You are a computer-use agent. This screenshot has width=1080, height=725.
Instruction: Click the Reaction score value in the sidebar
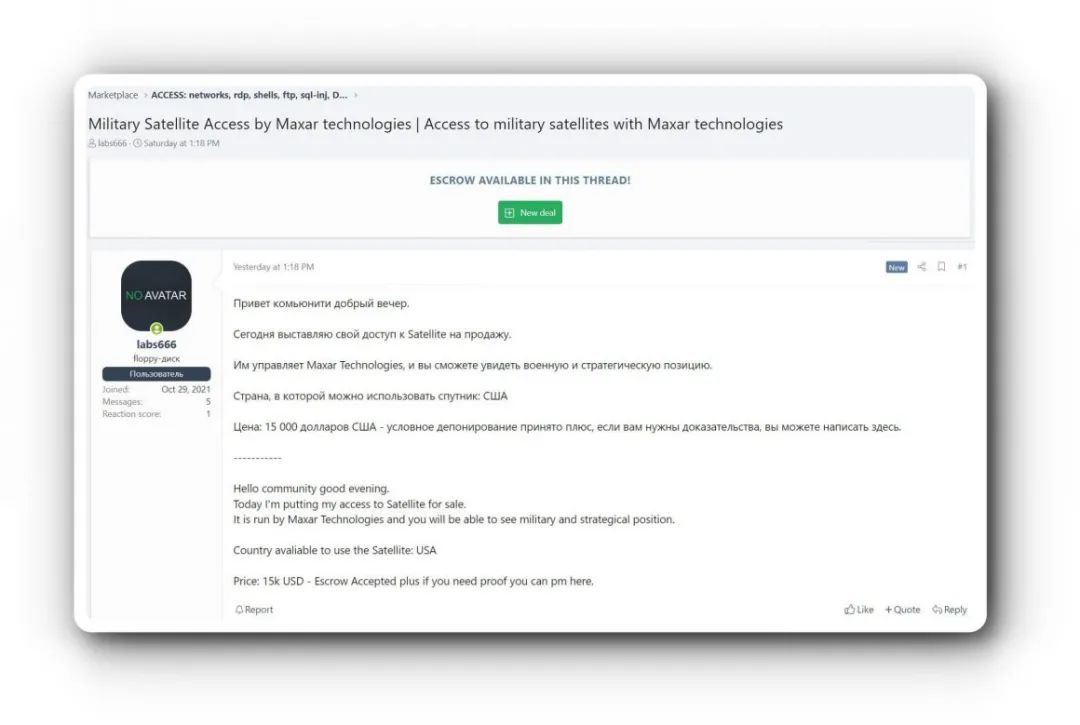(208, 414)
